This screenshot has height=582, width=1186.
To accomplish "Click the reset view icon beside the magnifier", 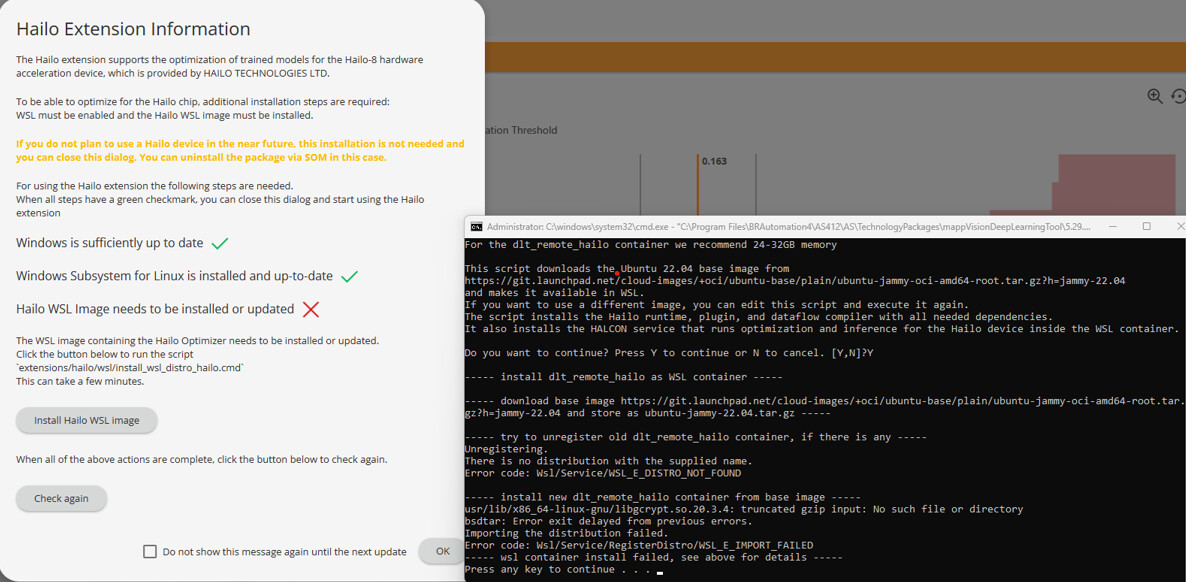I will pyautogui.click(x=1178, y=96).
